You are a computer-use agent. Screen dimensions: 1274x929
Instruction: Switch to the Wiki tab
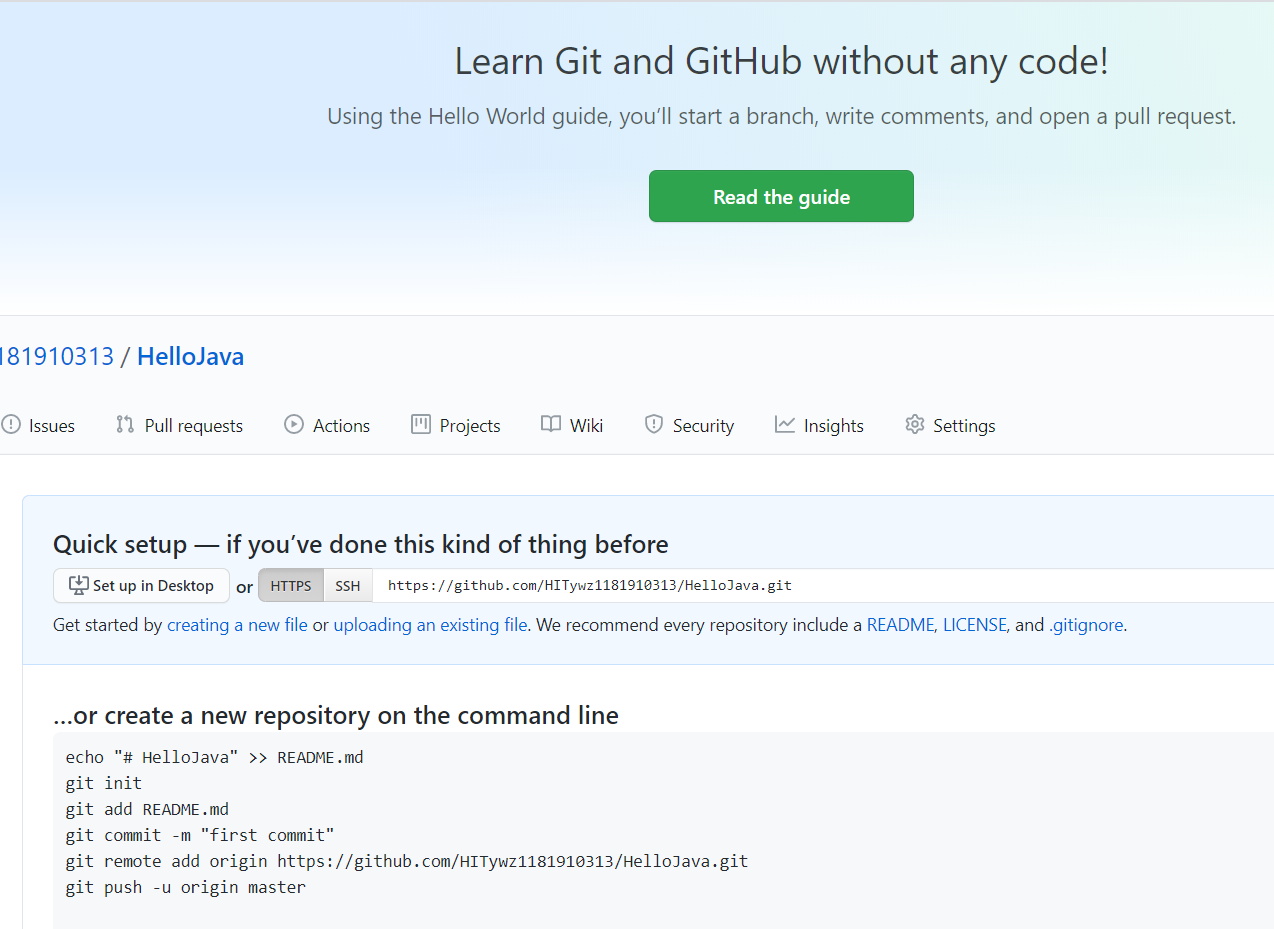[572, 425]
